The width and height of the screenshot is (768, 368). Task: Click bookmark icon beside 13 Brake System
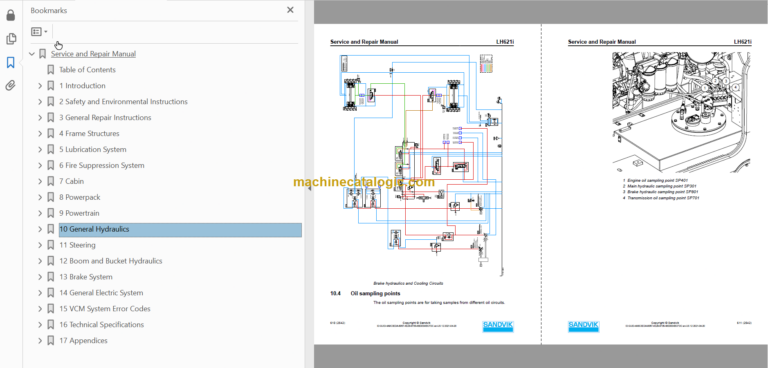50,277
